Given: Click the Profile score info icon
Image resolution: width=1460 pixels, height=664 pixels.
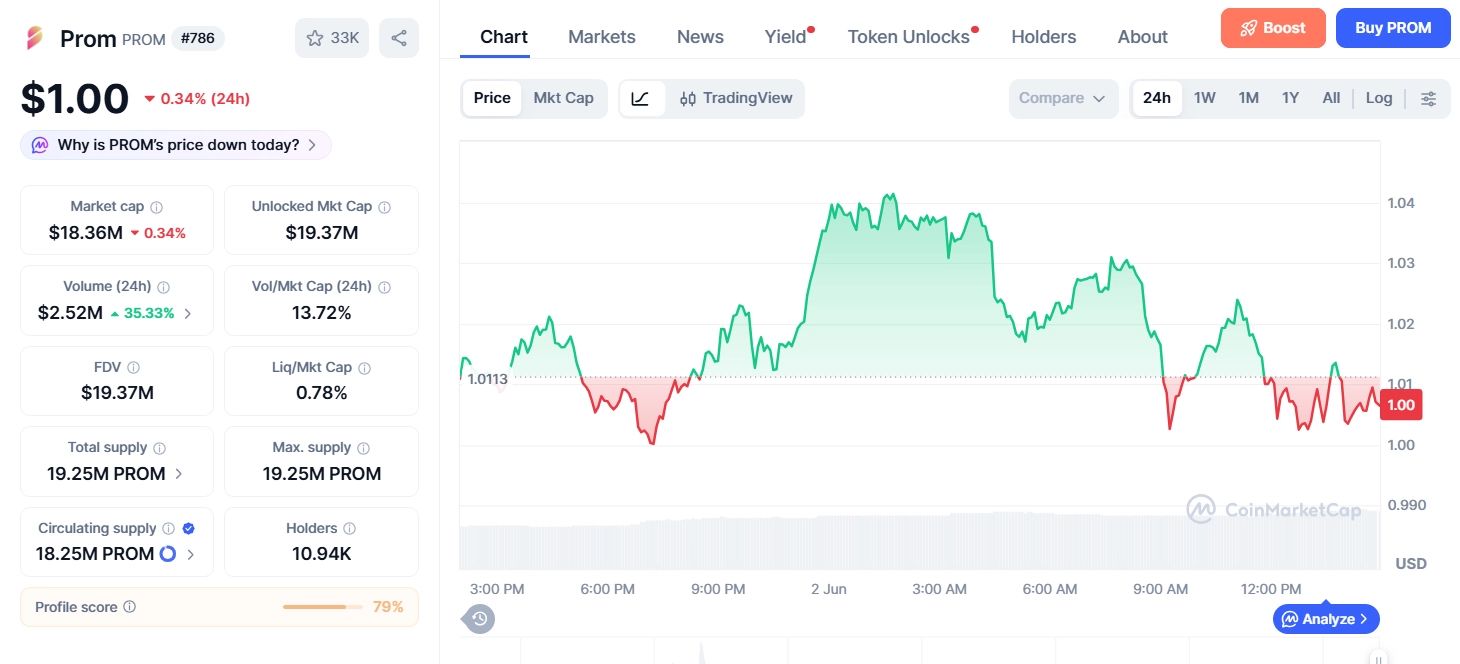Looking at the screenshot, I should point(129,607).
